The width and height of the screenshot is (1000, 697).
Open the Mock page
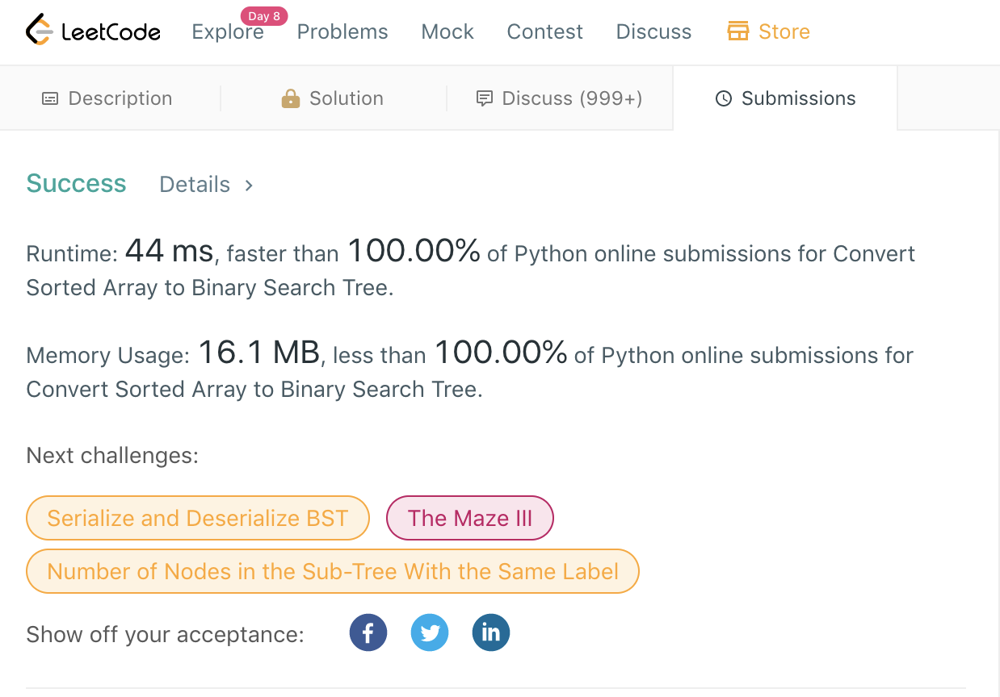(x=447, y=32)
